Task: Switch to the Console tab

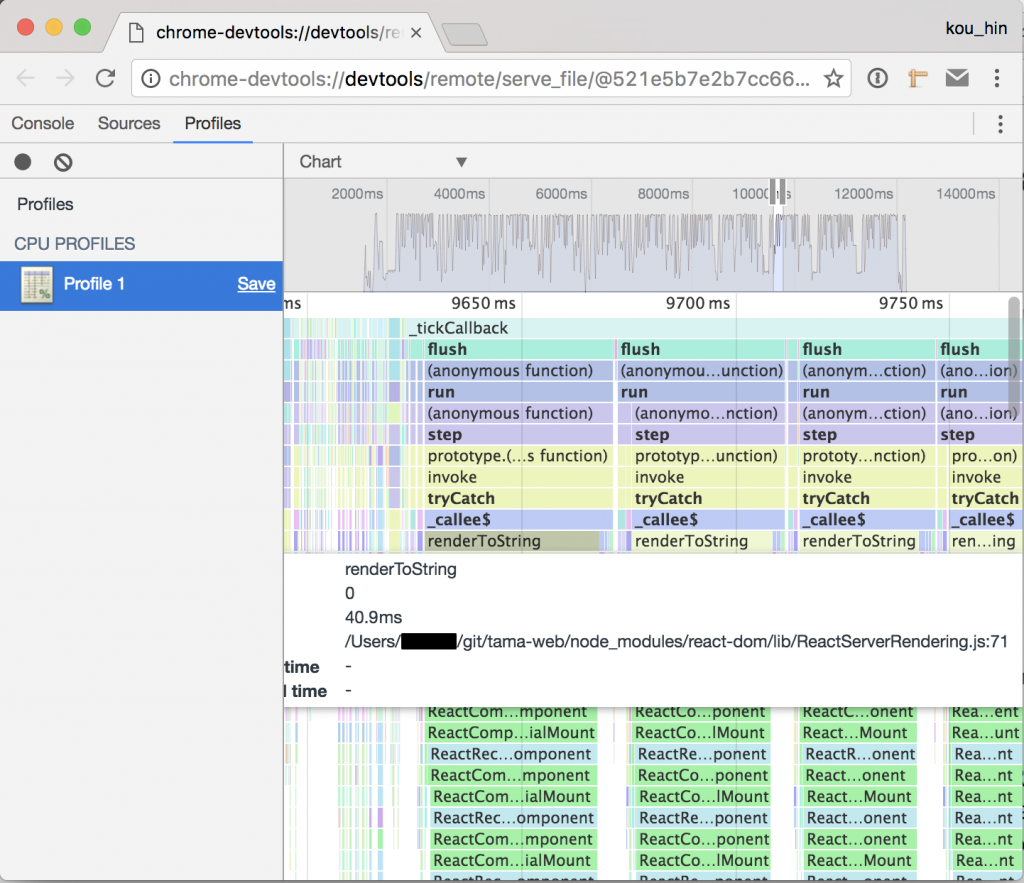Action: click(x=42, y=122)
